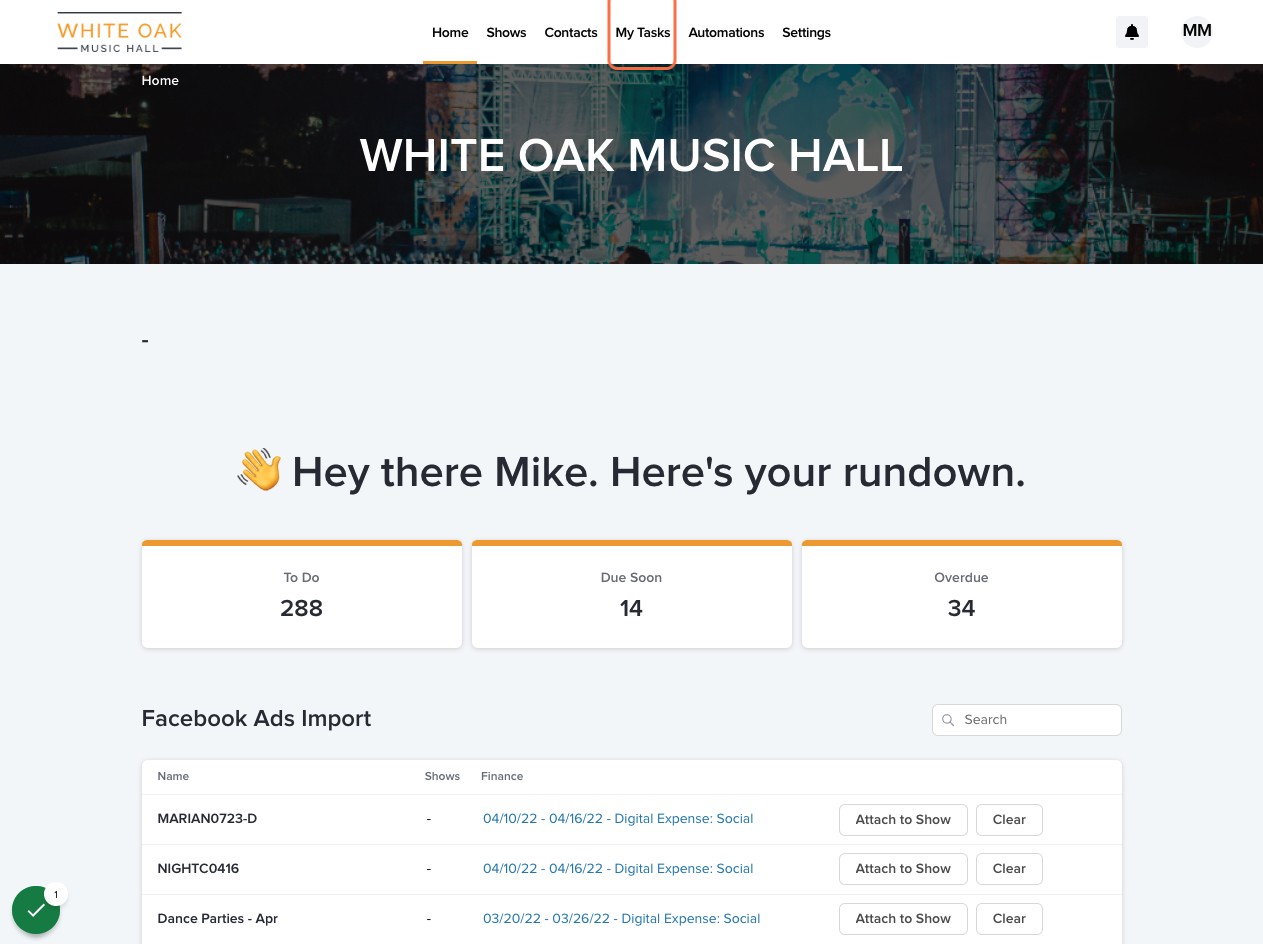Open the Overdue 34 card
The height and width of the screenshot is (944, 1263).
coord(962,594)
